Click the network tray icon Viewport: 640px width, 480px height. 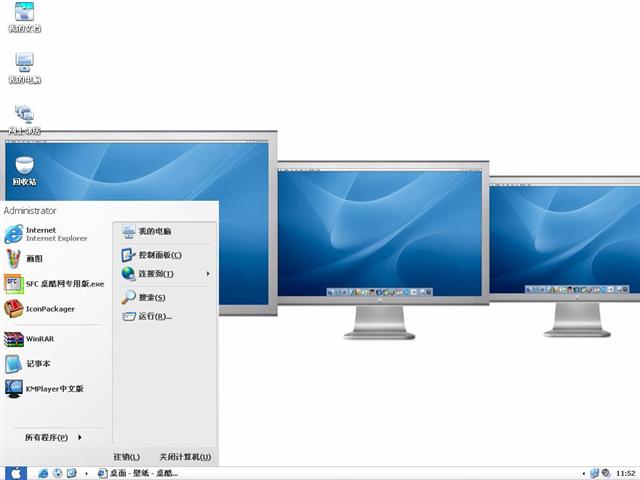594,473
